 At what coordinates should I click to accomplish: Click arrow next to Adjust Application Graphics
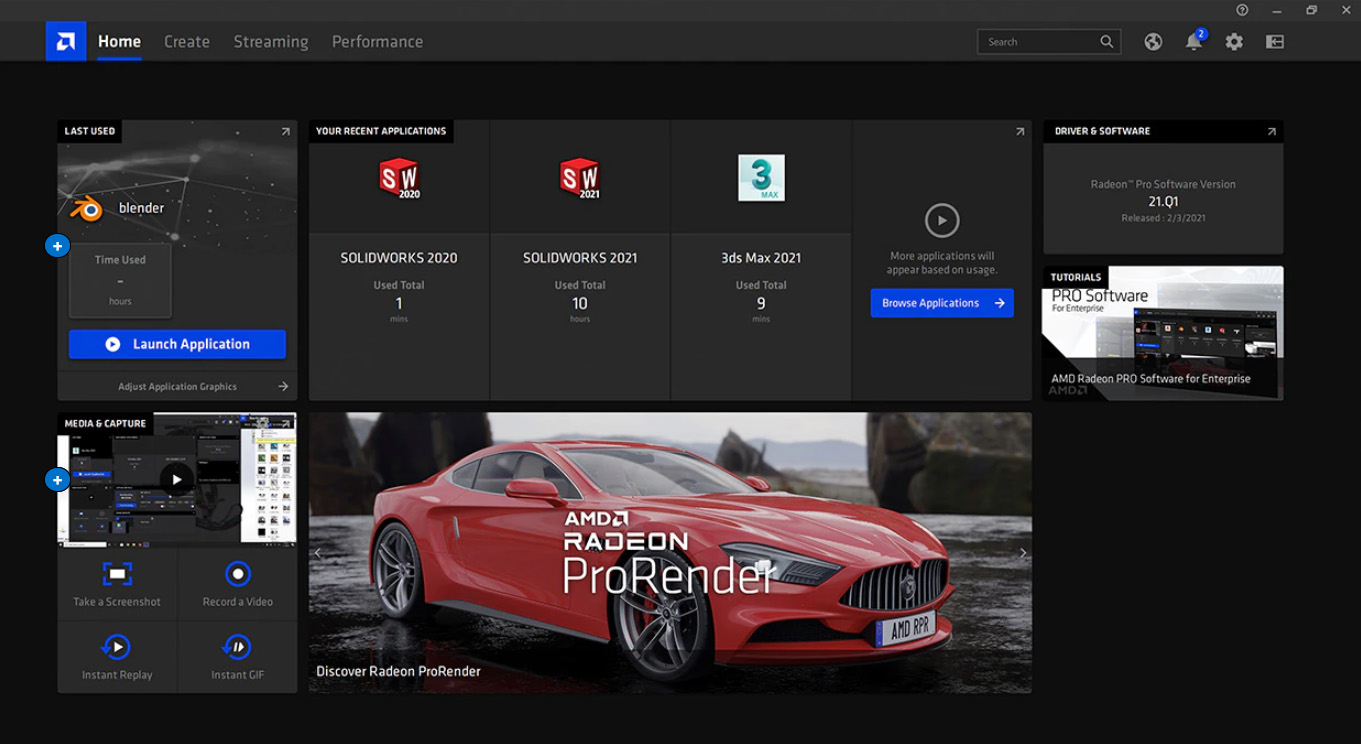coord(283,386)
